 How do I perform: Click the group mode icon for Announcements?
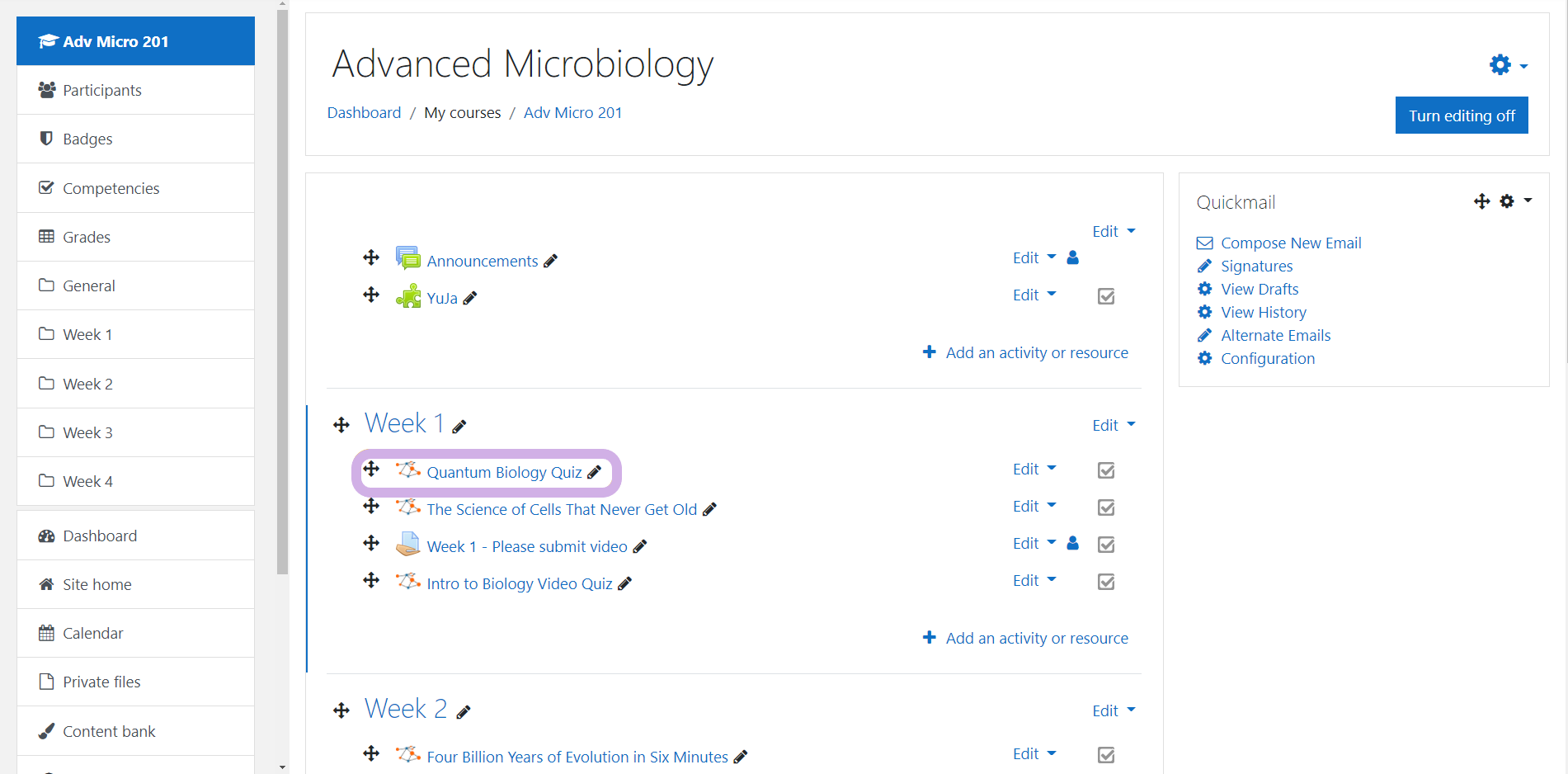click(1072, 257)
